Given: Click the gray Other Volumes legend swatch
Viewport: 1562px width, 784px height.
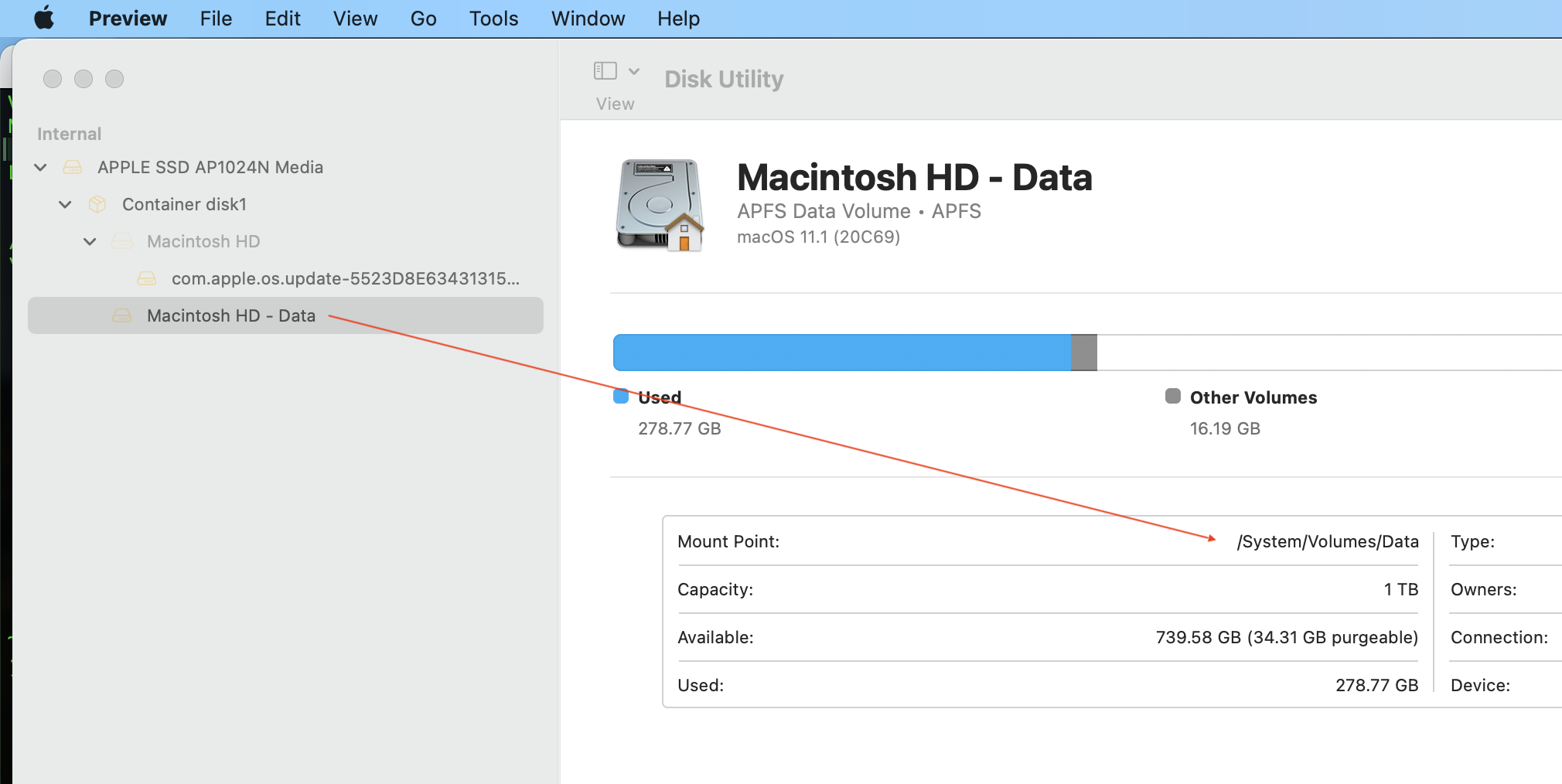Looking at the screenshot, I should 1173,397.
